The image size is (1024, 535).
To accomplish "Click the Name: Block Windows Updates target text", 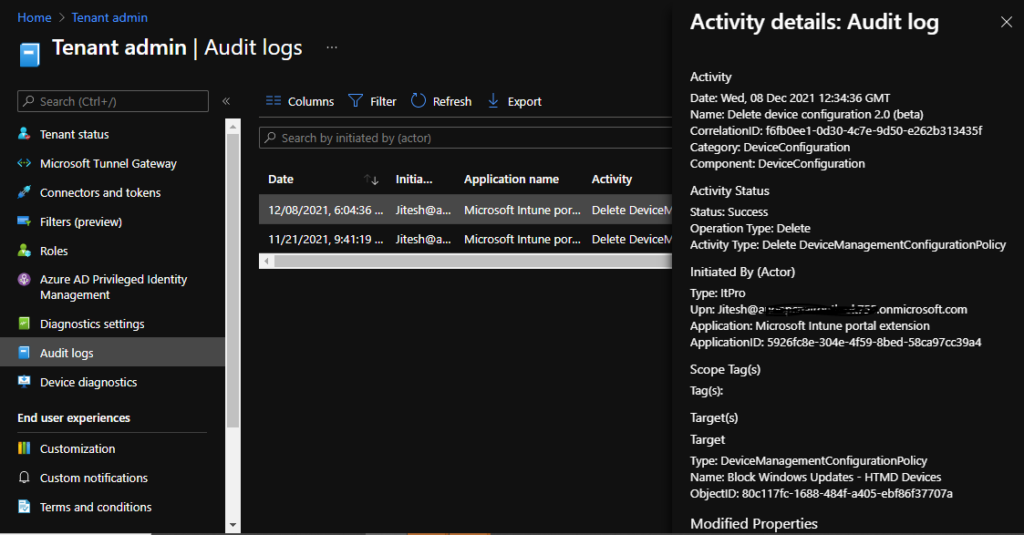I will click(x=816, y=477).
